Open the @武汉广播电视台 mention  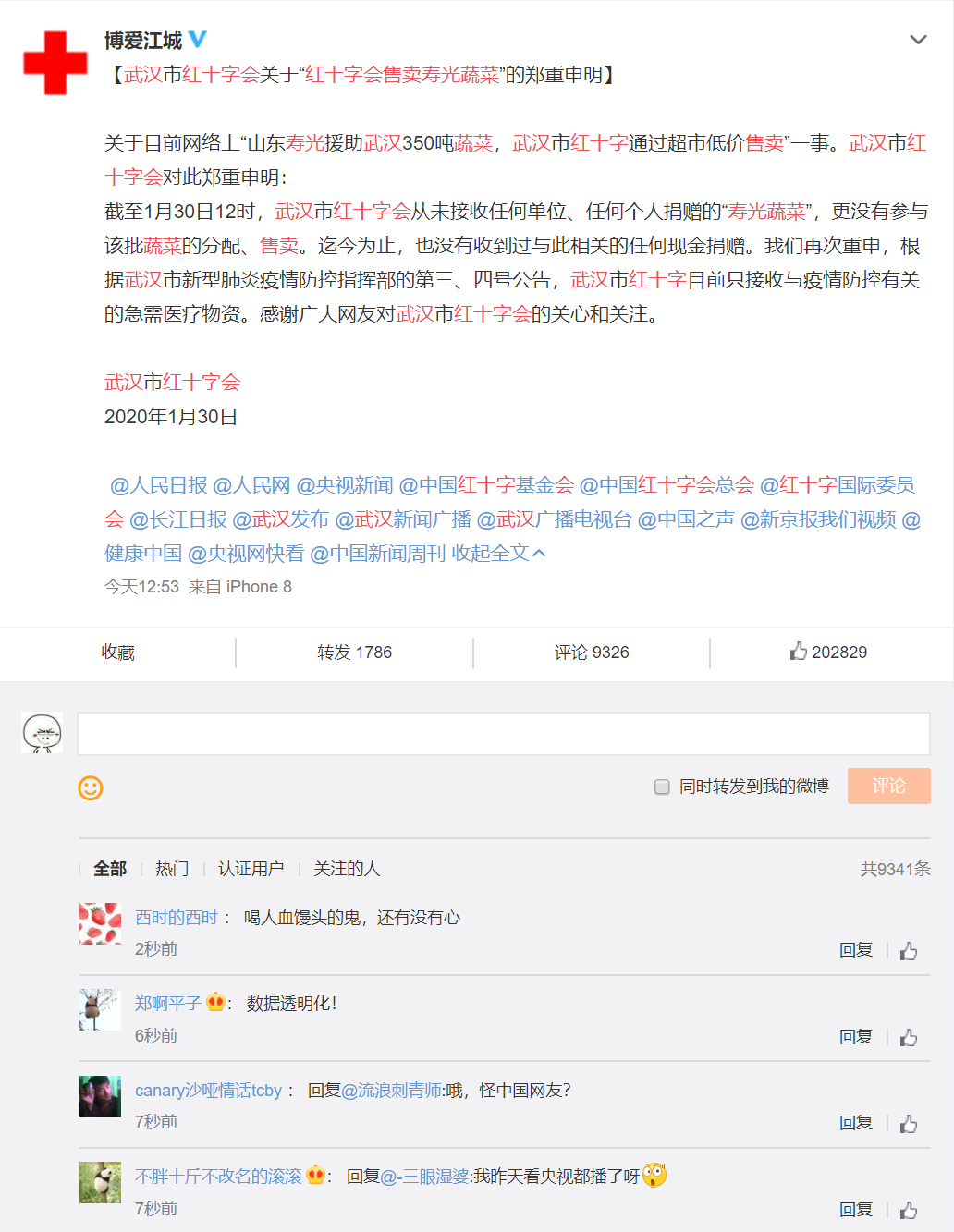tap(555, 519)
